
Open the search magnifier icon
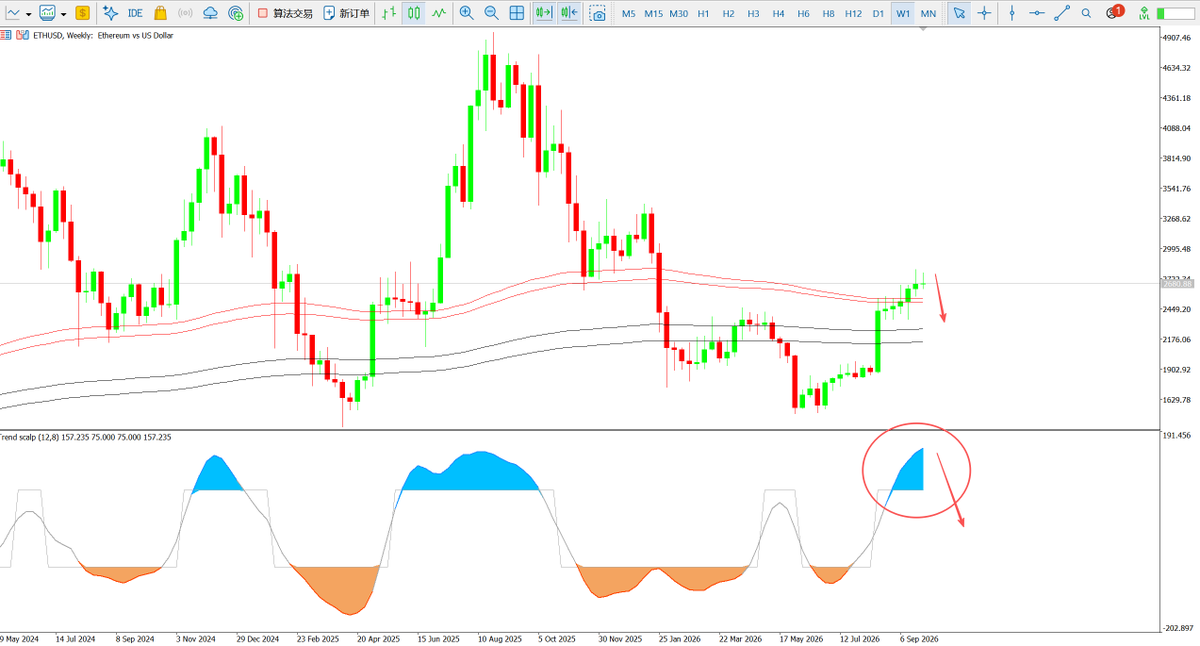(x=1088, y=13)
